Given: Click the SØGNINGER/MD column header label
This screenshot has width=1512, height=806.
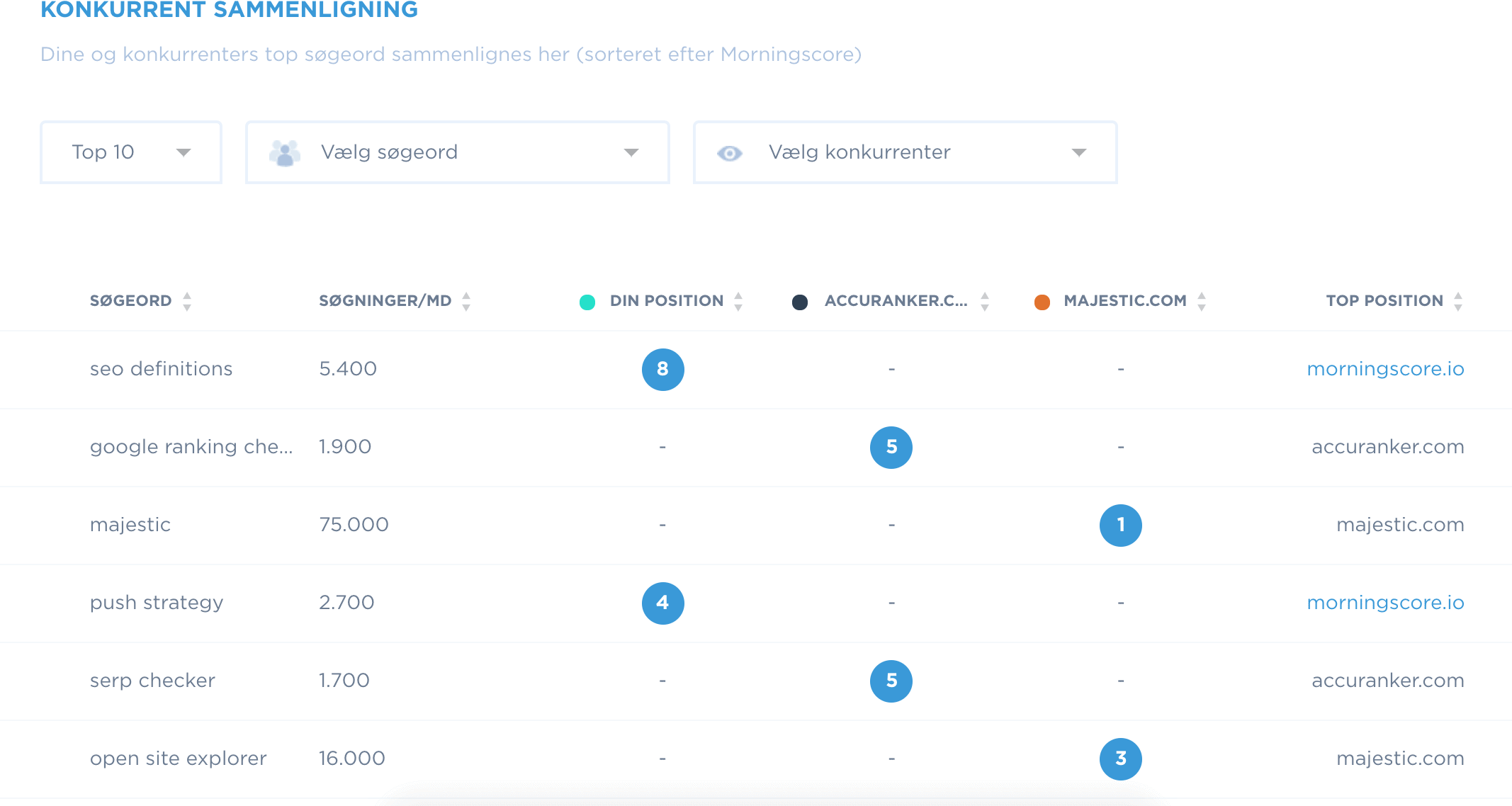Looking at the screenshot, I should pyautogui.click(x=385, y=301).
